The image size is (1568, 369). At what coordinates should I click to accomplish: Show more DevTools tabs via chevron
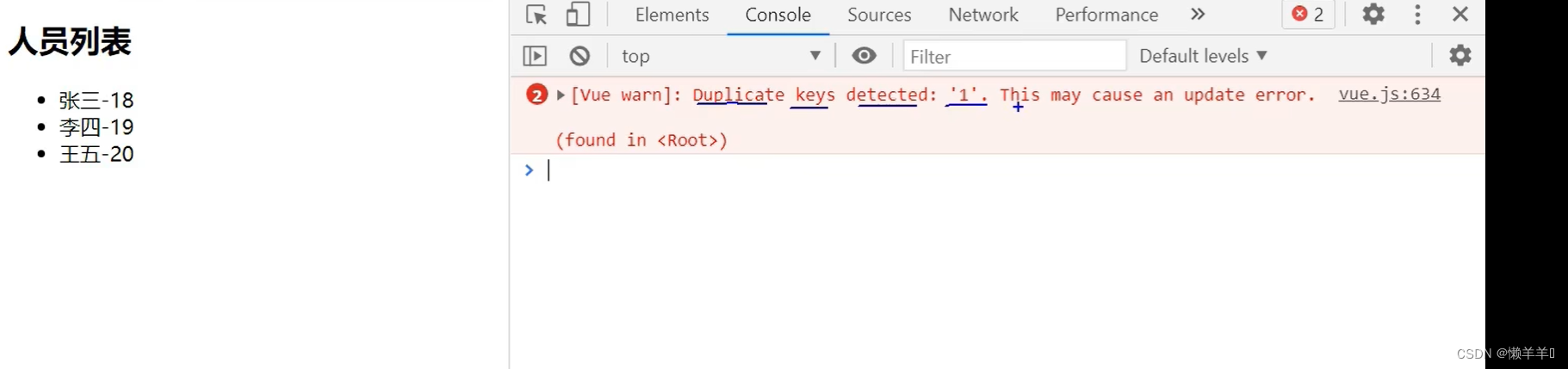(1197, 15)
